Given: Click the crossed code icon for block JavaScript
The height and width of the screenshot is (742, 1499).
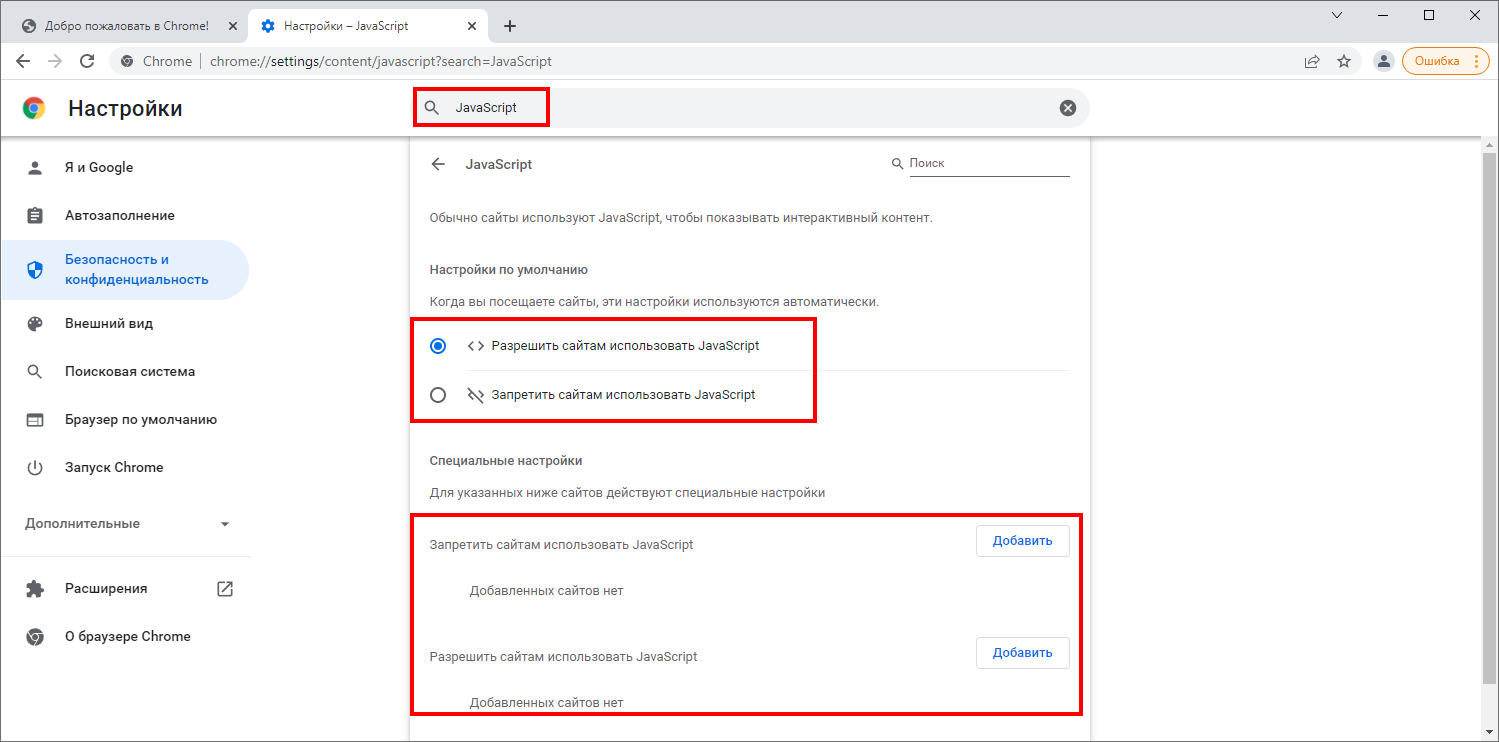Looking at the screenshot, I should [475, 395].
